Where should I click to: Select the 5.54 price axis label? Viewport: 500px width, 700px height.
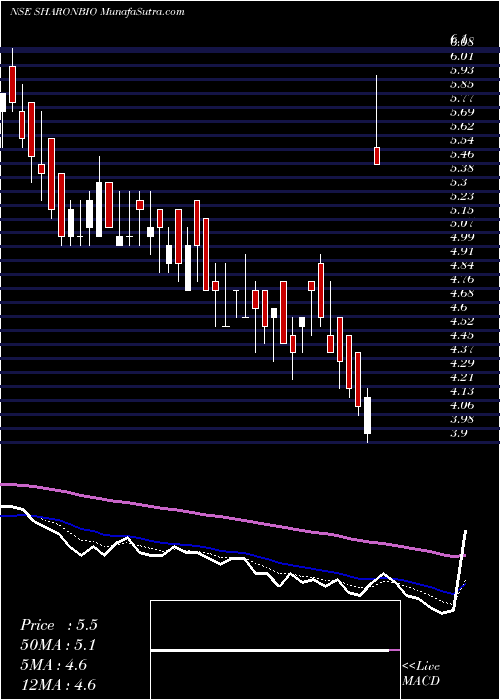point(462,140)
